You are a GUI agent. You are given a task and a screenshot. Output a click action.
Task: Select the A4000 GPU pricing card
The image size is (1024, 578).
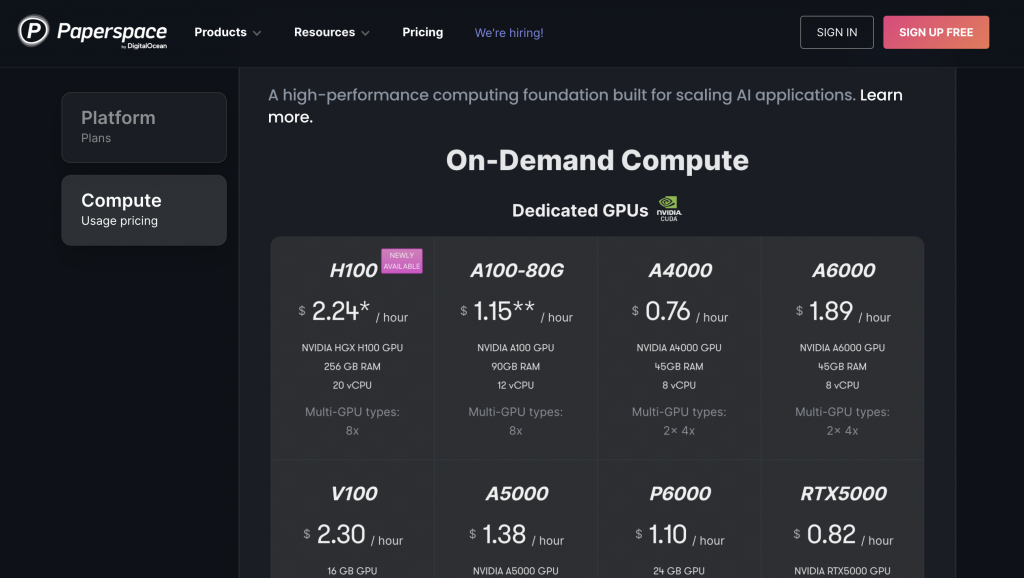point(679,348)
